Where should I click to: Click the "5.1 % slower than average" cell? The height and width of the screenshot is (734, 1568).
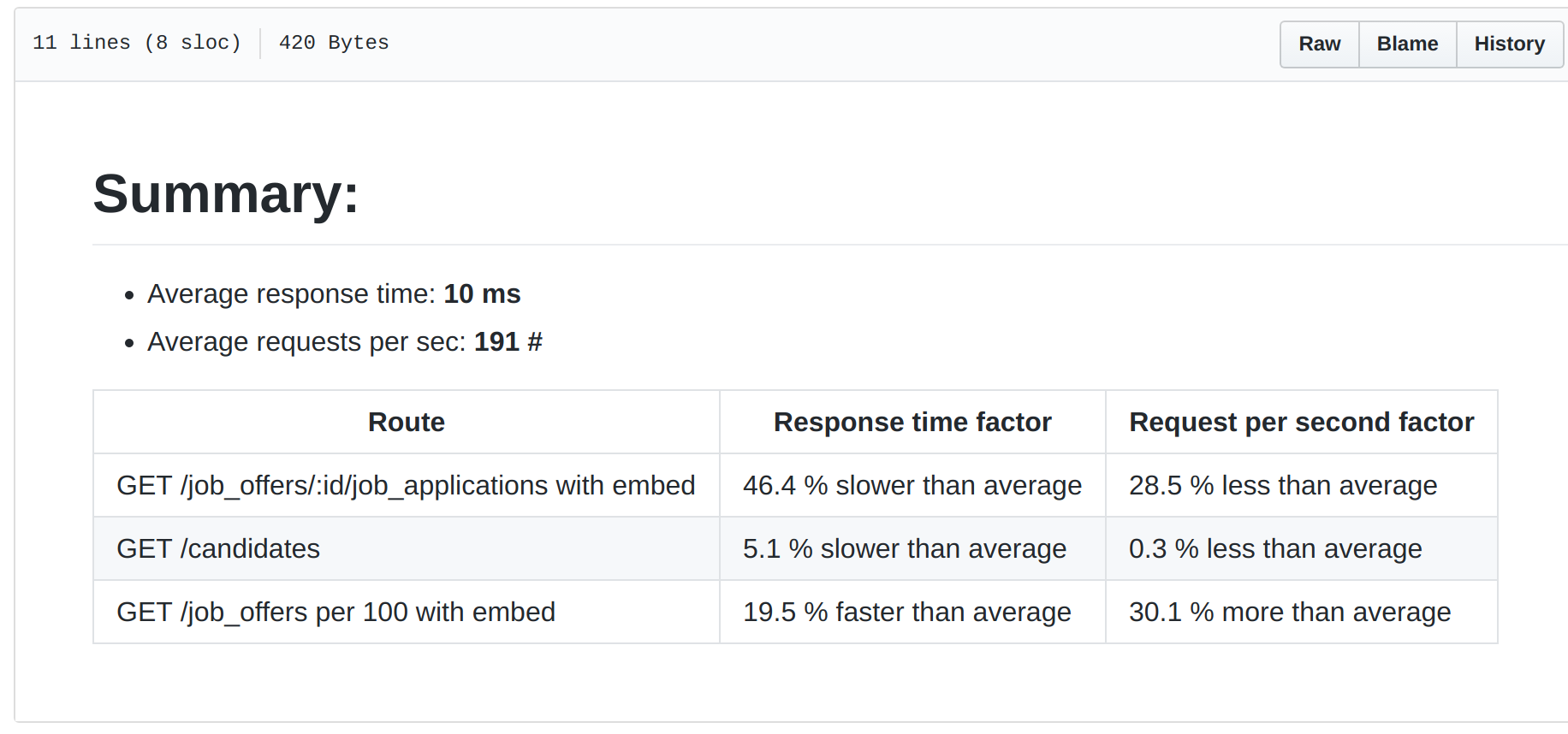905,548
